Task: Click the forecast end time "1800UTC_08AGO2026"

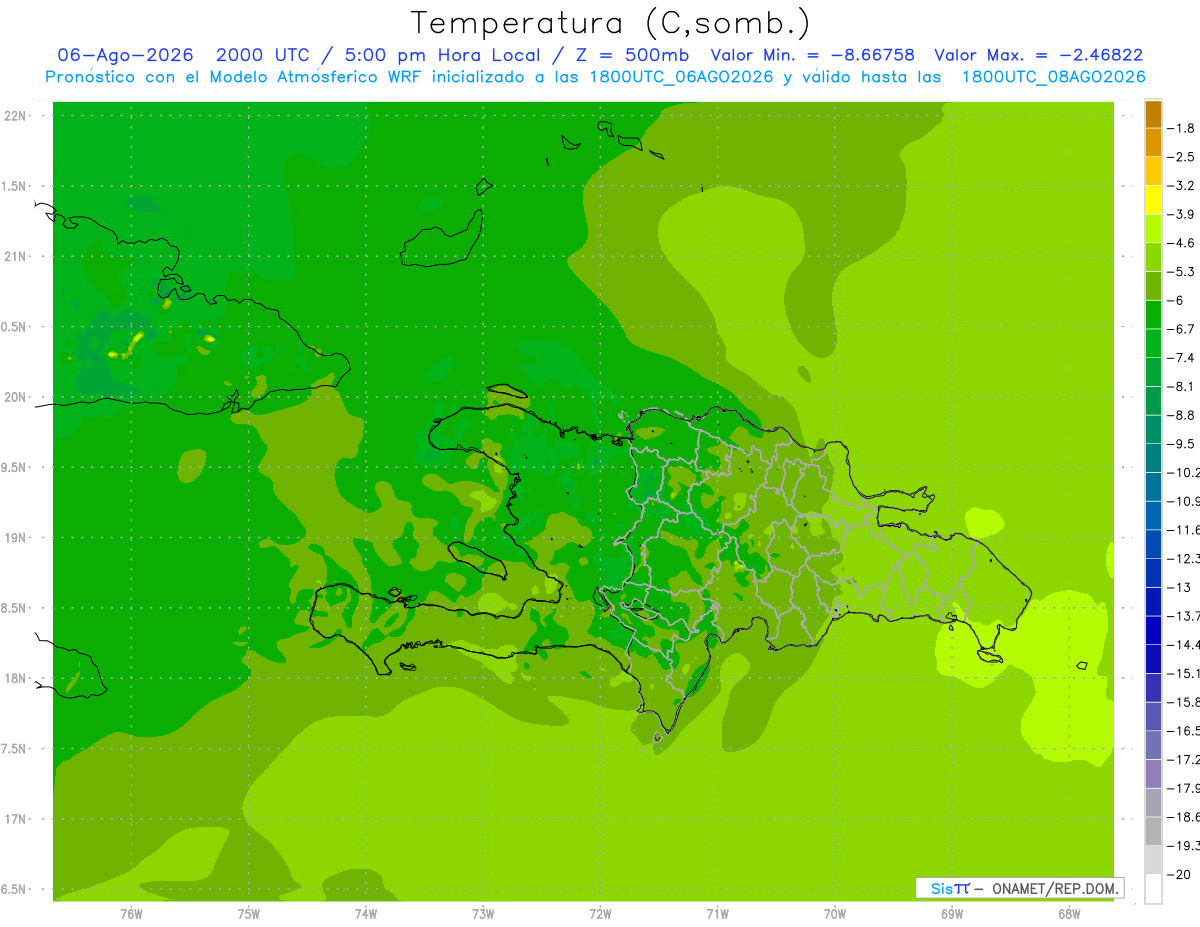Action: coord(1053,77)
